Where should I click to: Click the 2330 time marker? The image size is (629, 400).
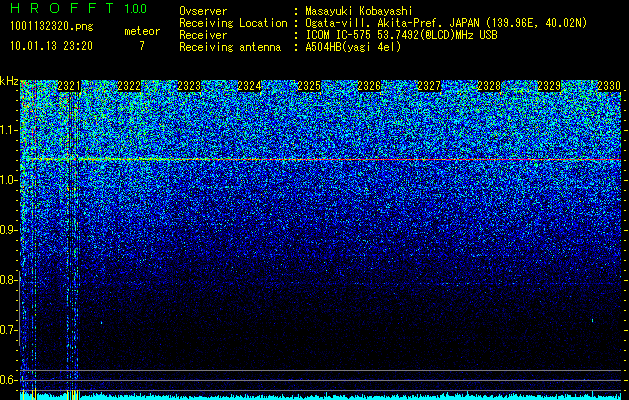609,86
